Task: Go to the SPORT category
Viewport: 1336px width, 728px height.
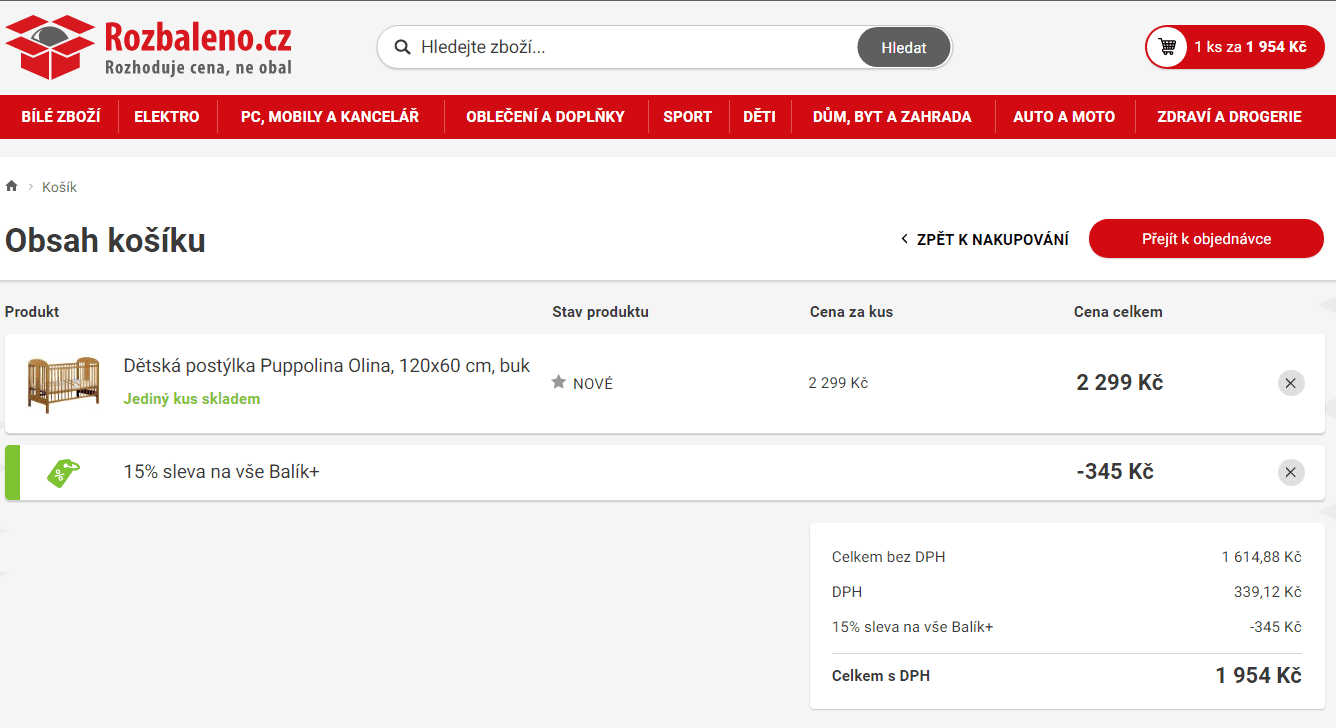Action: [688, 117]
